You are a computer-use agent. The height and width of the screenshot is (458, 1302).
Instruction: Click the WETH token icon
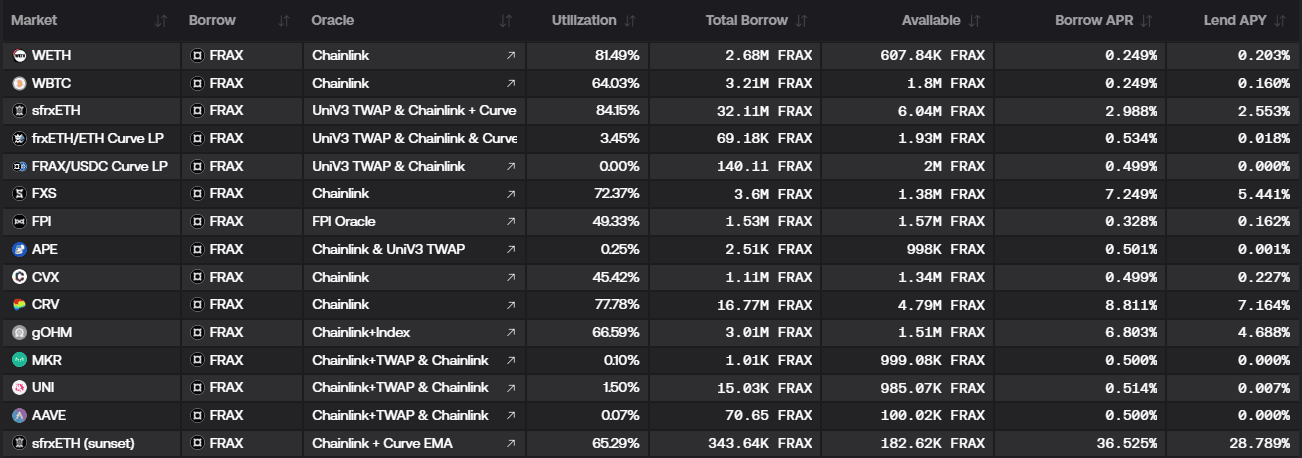(19, 56)
